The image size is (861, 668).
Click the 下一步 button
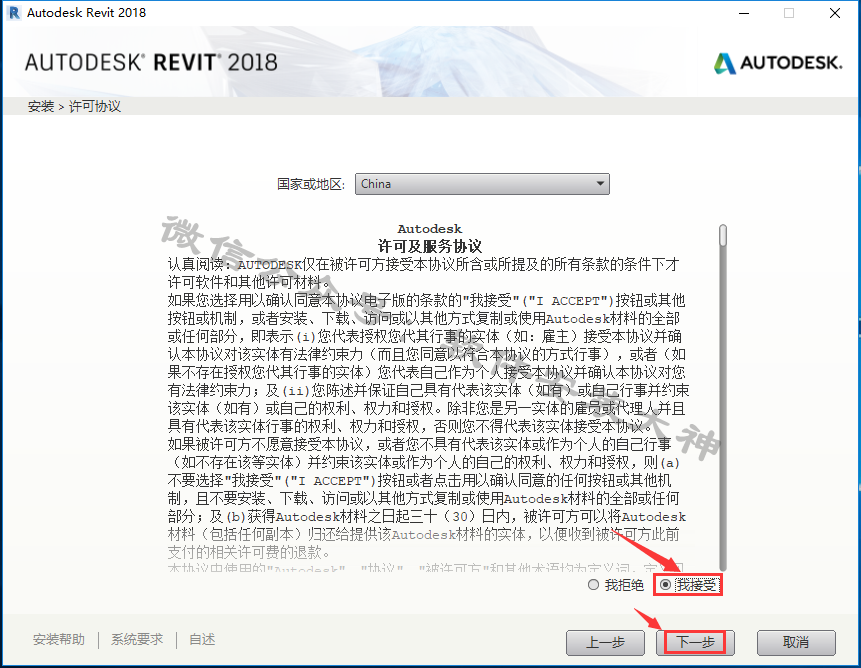[x=695, y=642]
